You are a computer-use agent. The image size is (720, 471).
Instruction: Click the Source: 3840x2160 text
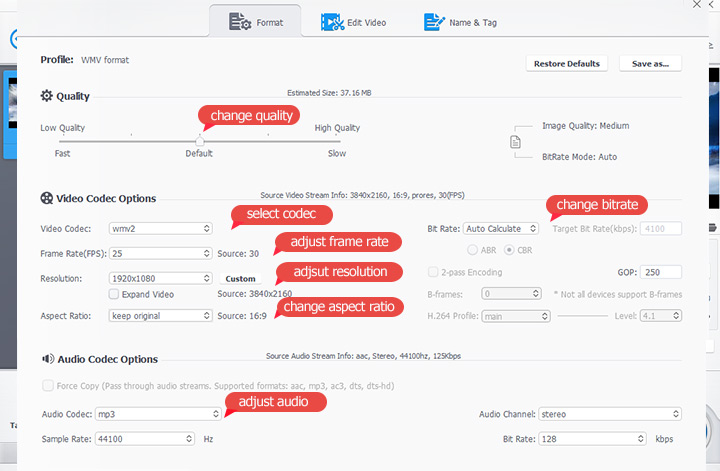point(254,293)
